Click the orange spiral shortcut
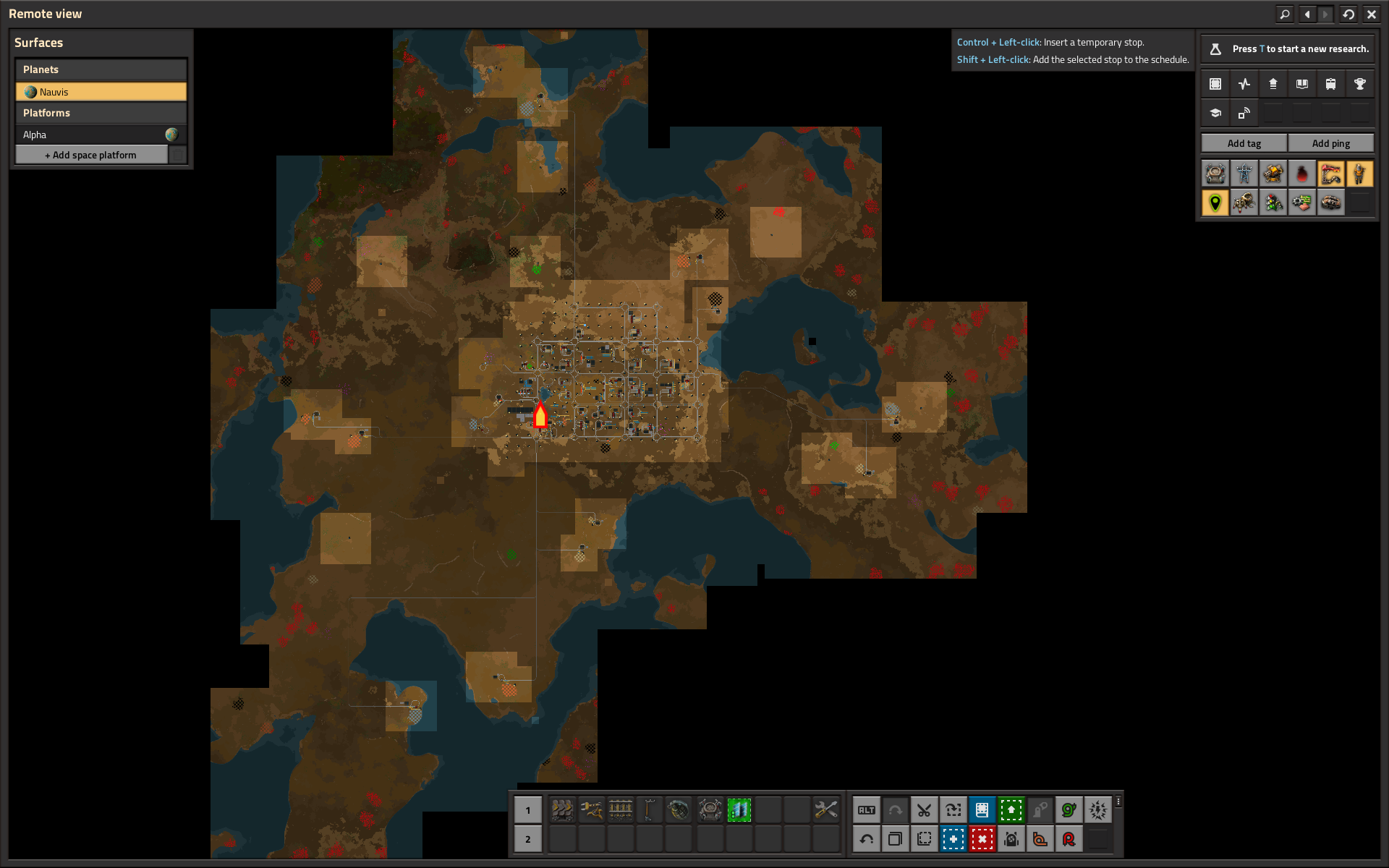Image resolution: width=1389 pixels, height=868 pixels. point(1040,839)
